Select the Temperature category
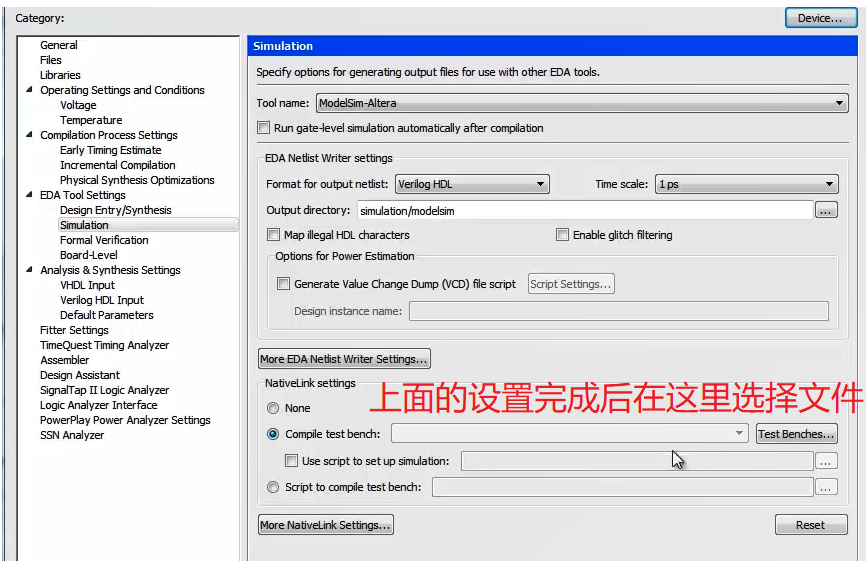This screenshot has width=866, height=561. point(91,120)
